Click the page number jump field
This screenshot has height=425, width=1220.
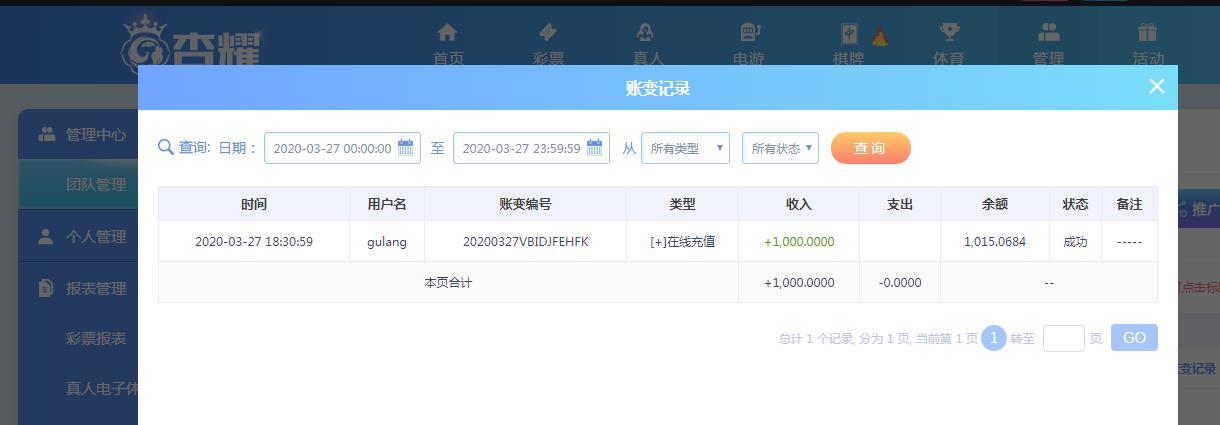pyautogui.click(x=1063, y=338)
